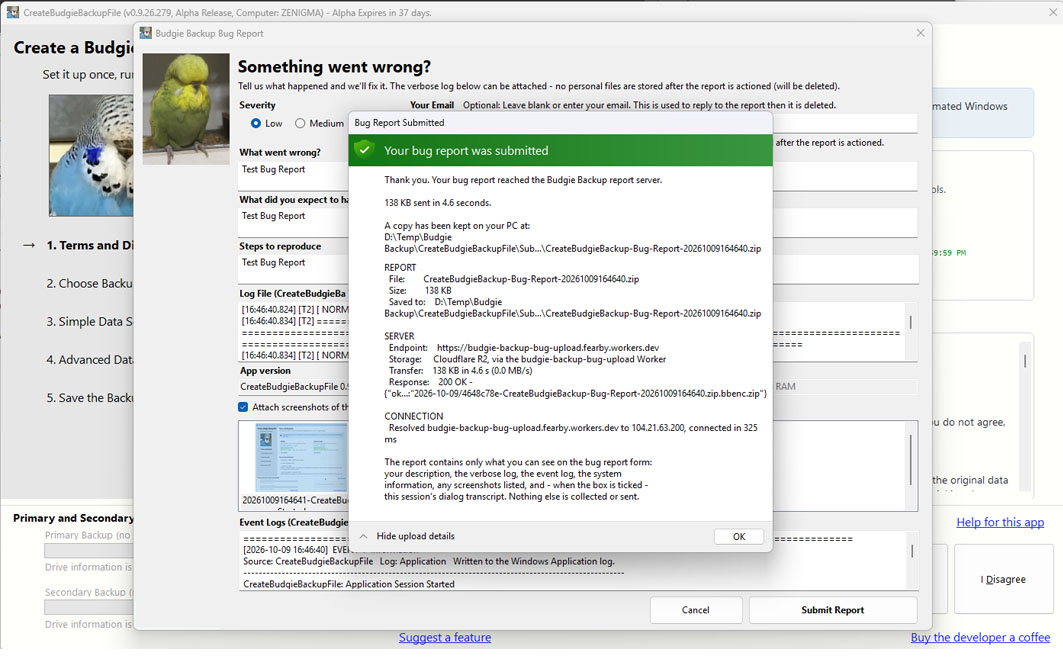Open the Help for this app link
The image size is (1063, 658).
[1000, 522]
